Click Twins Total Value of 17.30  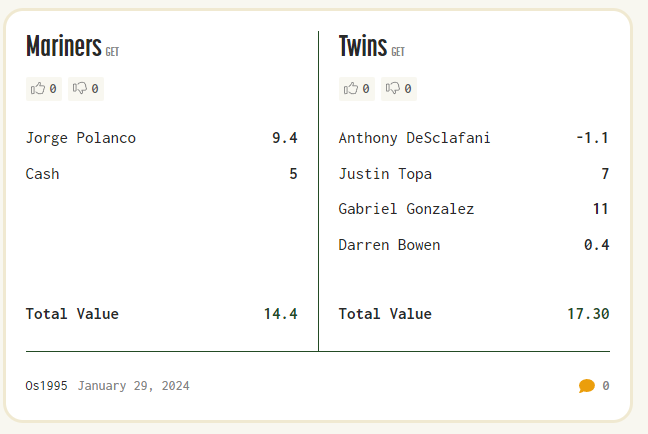[588, 314]
